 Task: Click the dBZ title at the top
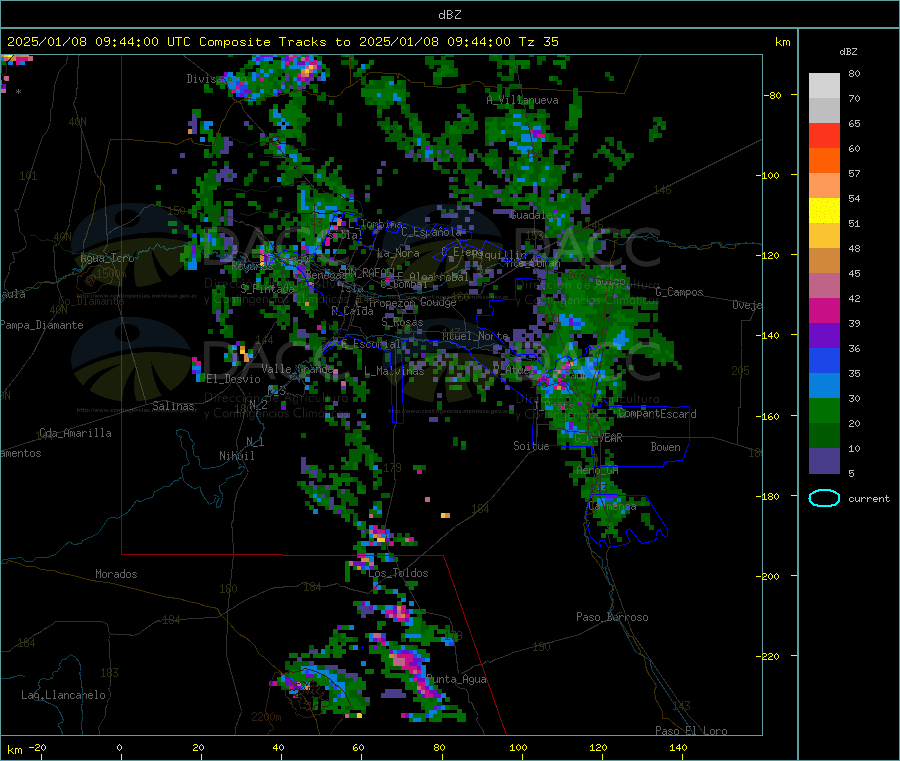(449, 15)
